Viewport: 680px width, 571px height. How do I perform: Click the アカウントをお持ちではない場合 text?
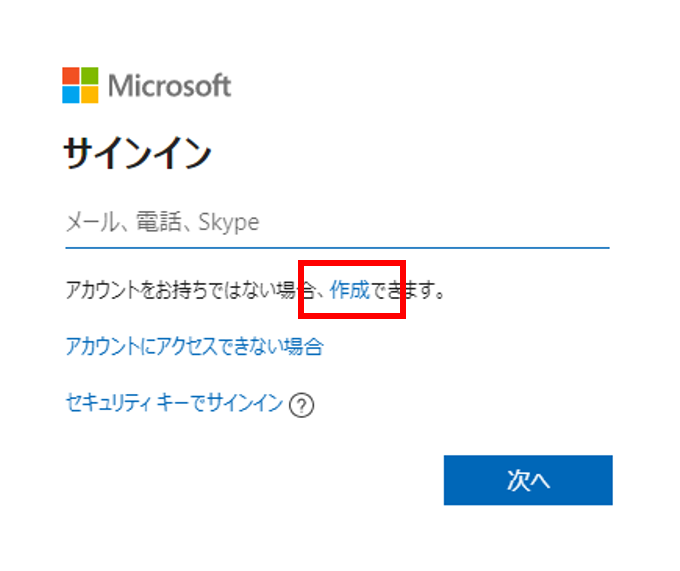click(x=180, y=290)
